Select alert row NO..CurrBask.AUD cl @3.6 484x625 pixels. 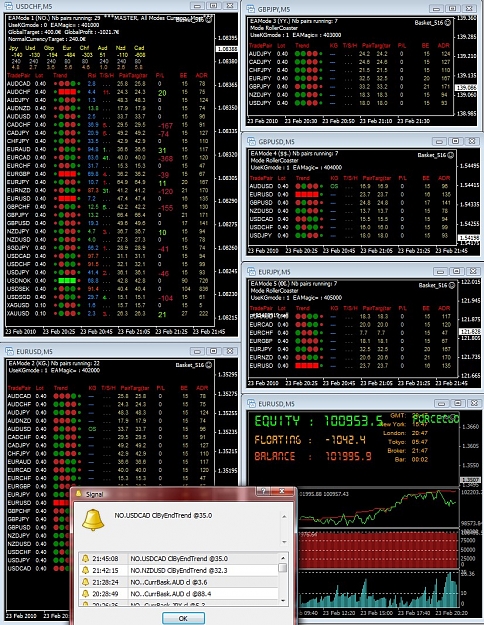point(179,582)
